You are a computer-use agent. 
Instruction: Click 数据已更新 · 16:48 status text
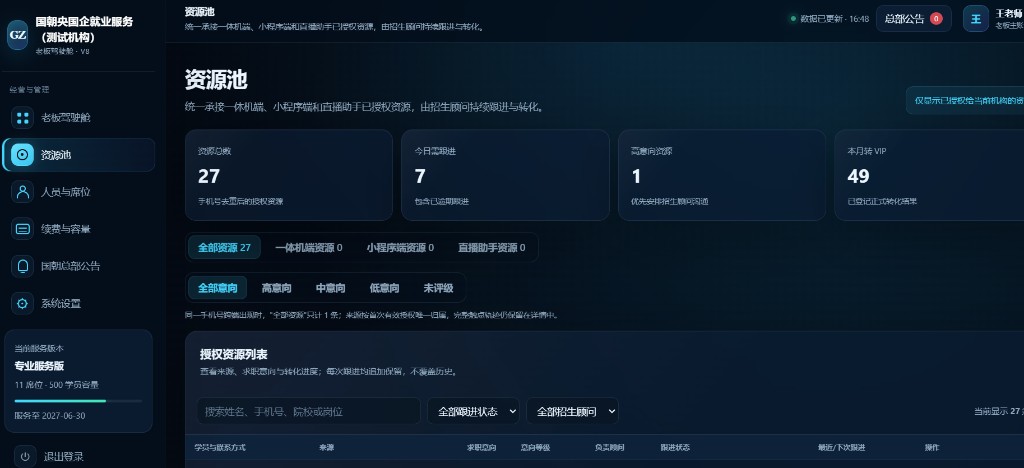(835, 19)
